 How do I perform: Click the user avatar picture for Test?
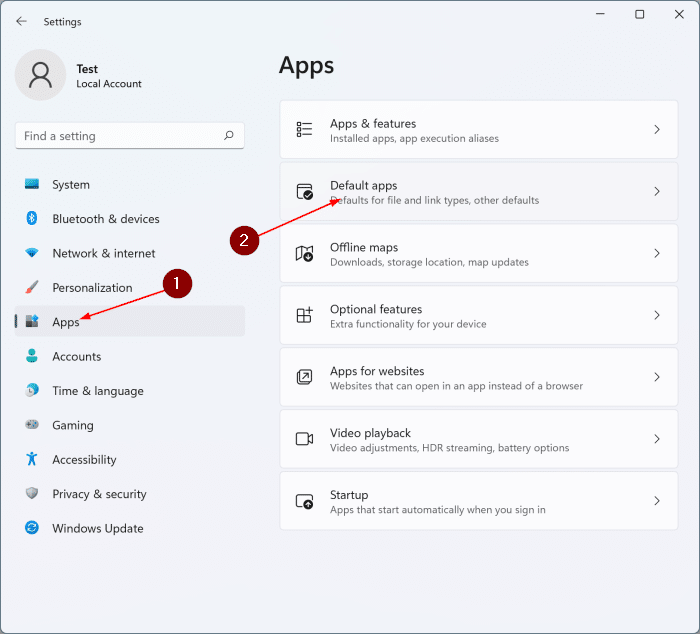click(x=41, y=75)
